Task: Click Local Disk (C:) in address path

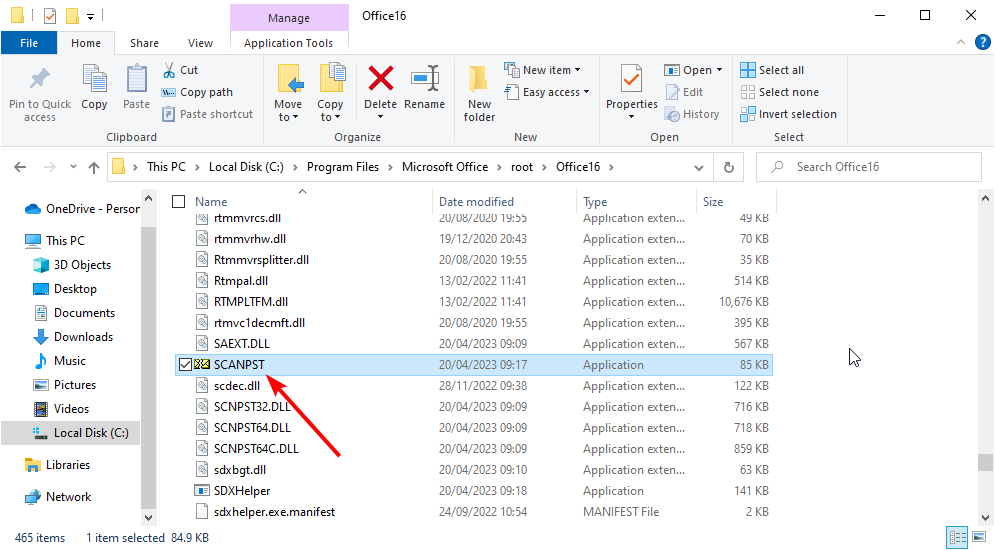Action: click(246, 167)
